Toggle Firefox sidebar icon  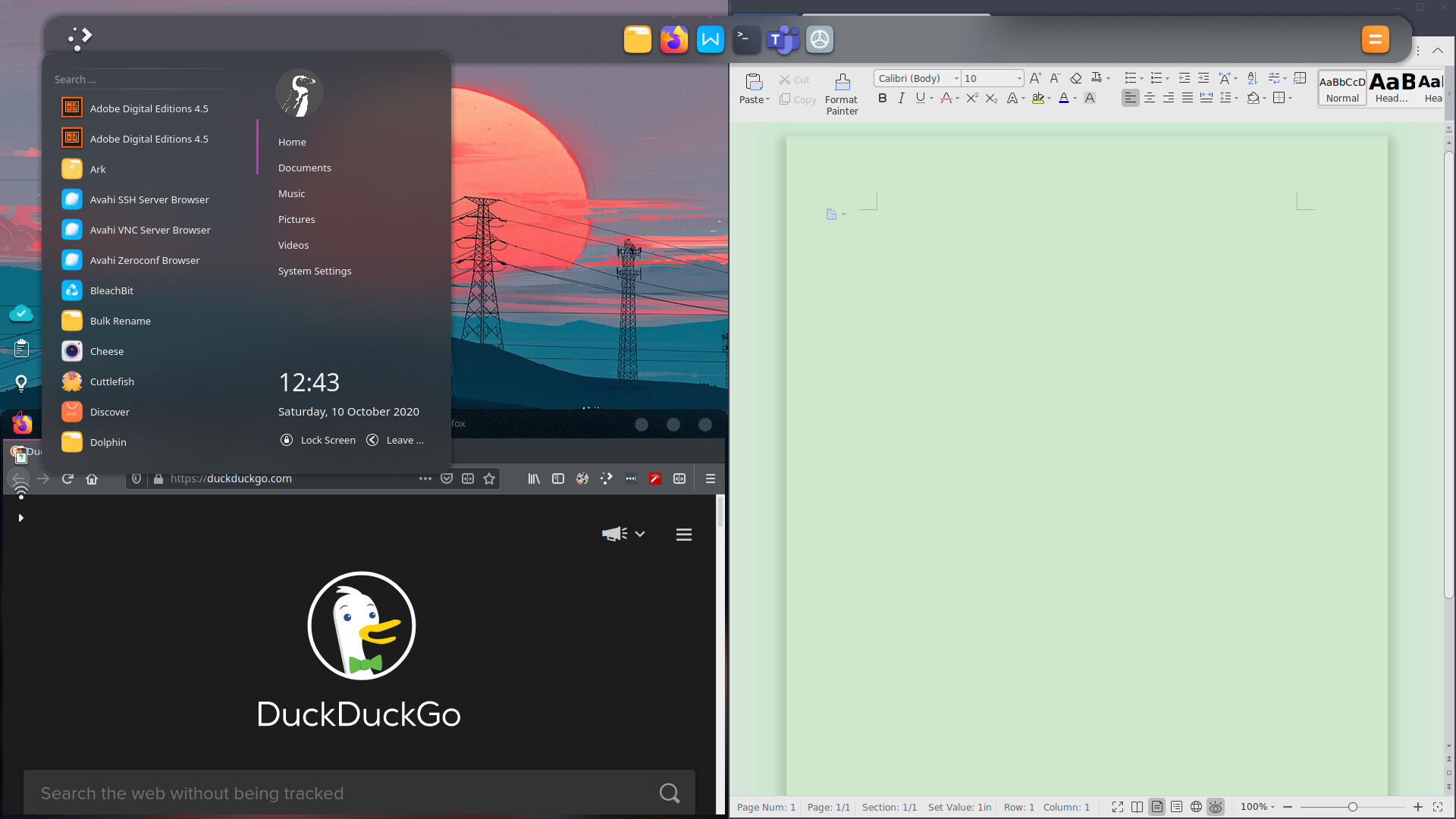[x=558, y=479]
